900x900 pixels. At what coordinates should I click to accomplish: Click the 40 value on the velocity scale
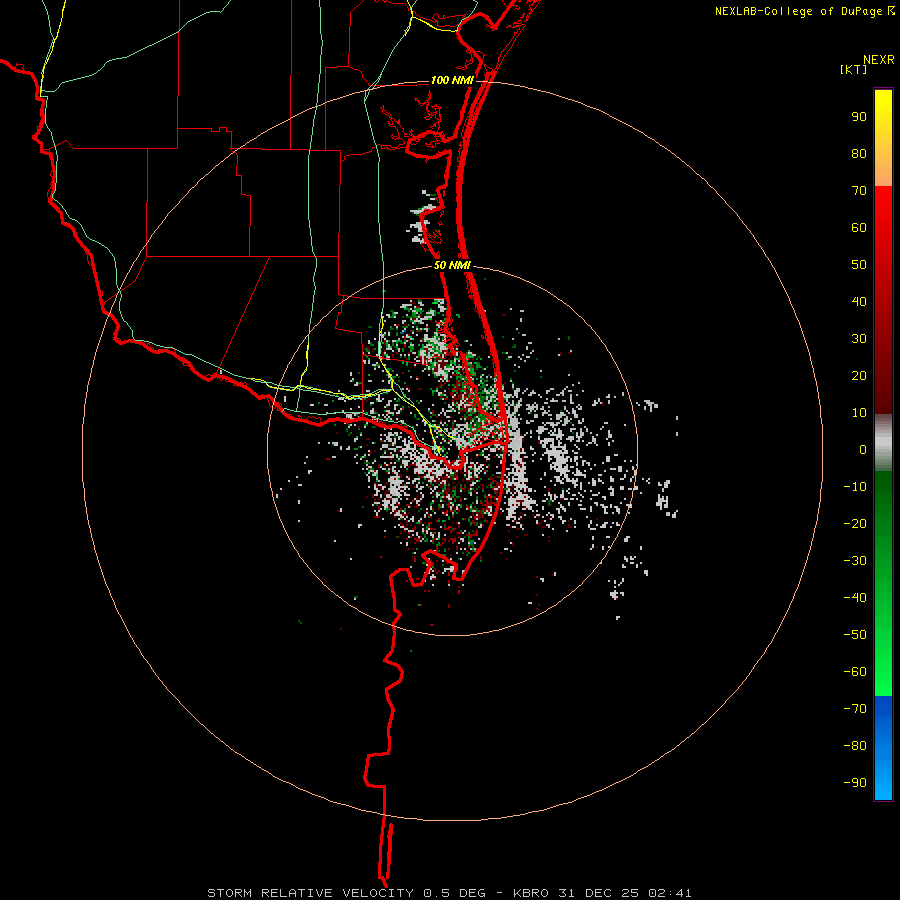click(x=859, y=301)
